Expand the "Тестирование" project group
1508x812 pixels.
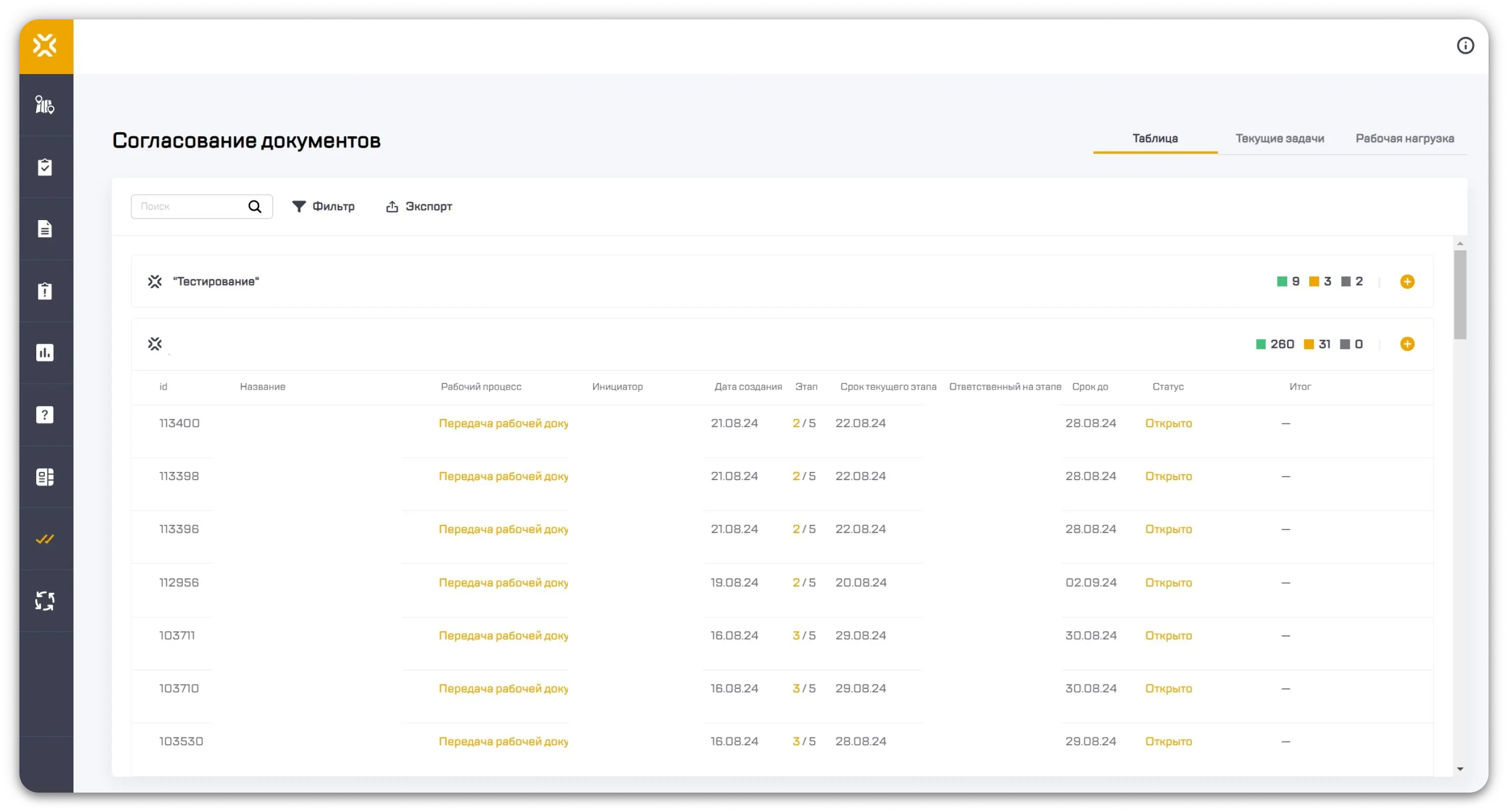216,281
